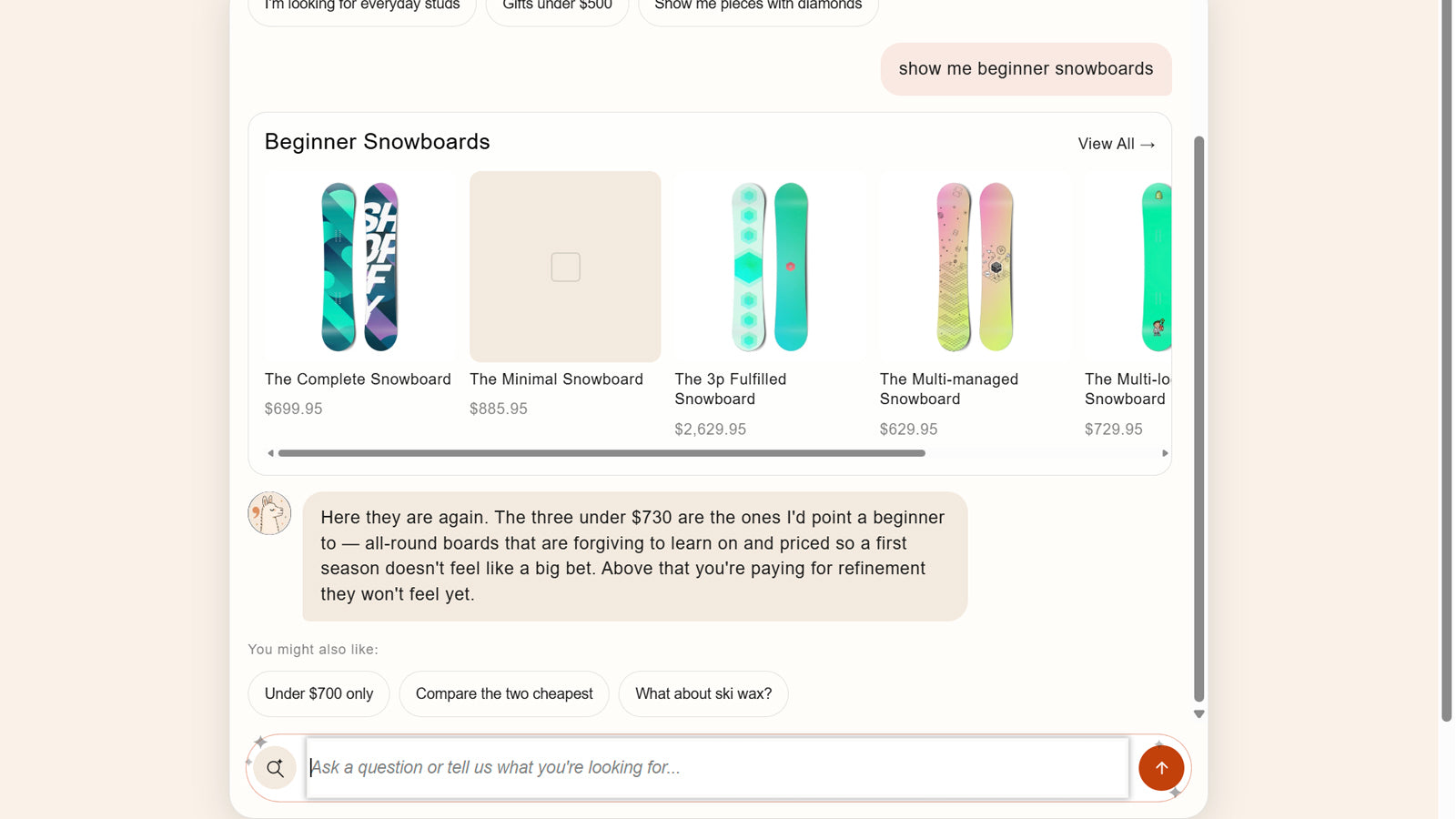This screenshot has width=1456, height=819.
Task: Click 'Gifts under $500' suggestion chip
Action: tap(557, 7)
